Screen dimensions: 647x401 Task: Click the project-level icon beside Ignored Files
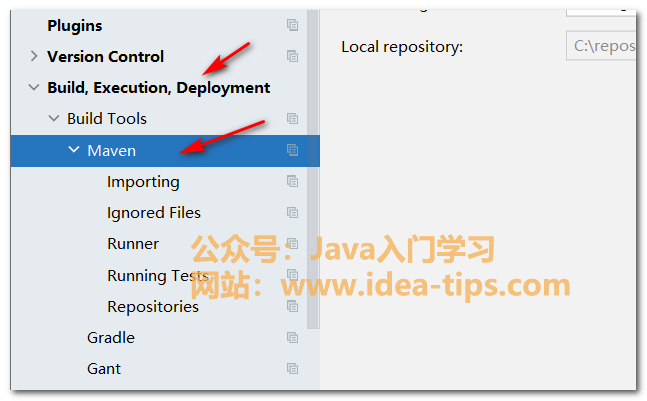[292, 213]
